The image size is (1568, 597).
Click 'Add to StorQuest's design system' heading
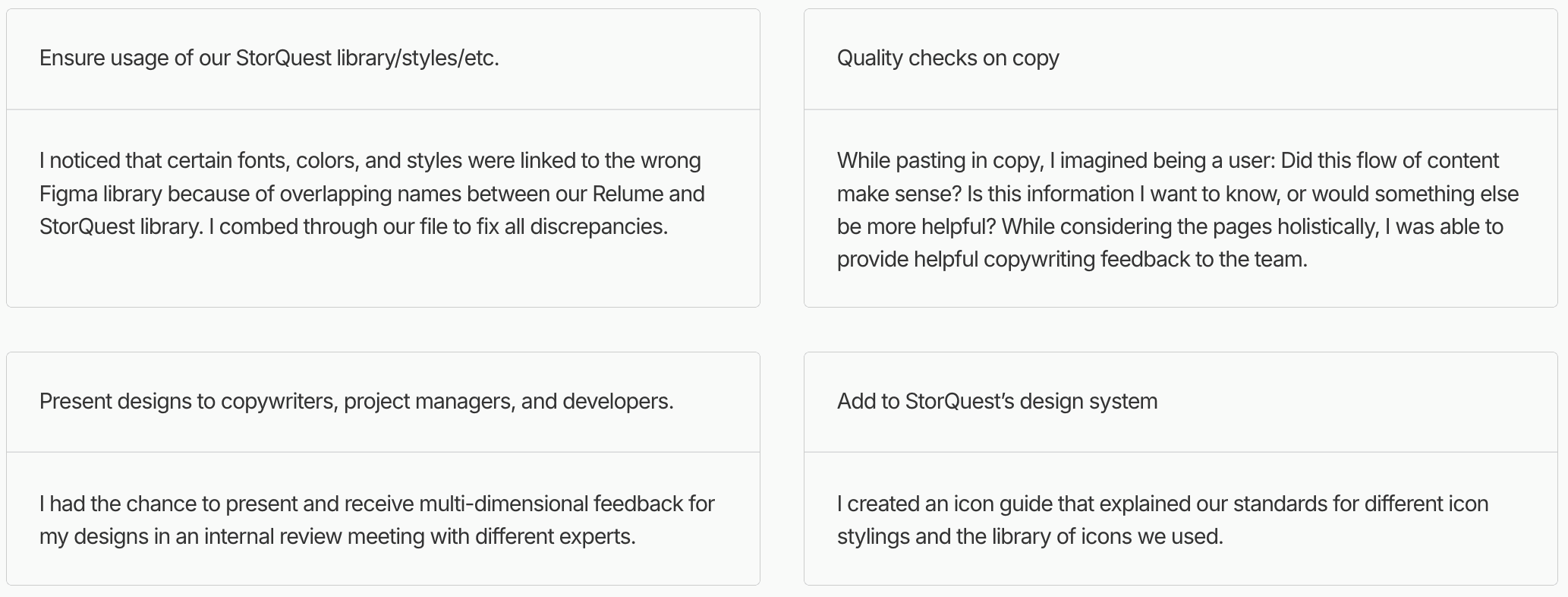(x=997, y=402)
